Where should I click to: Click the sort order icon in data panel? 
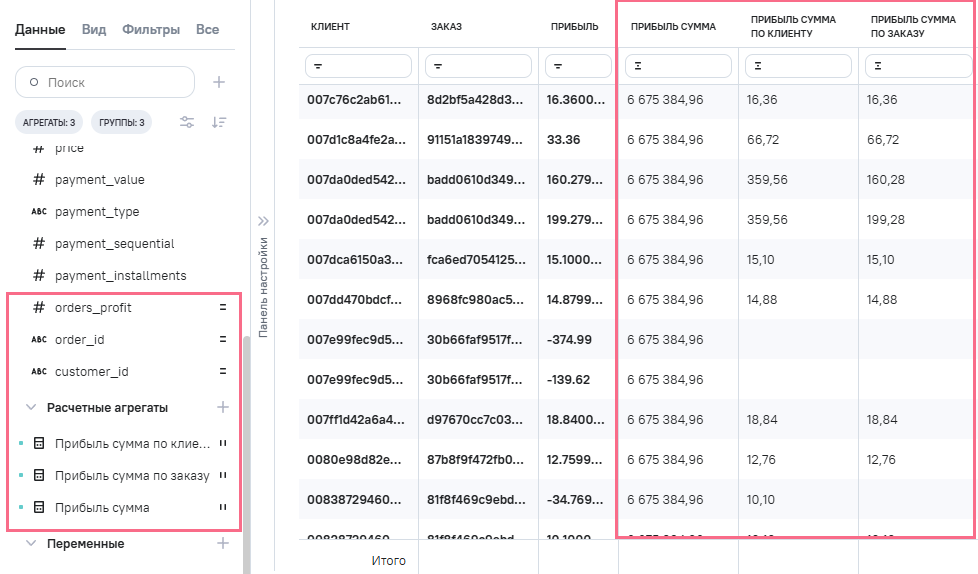(x=219, y=122)
